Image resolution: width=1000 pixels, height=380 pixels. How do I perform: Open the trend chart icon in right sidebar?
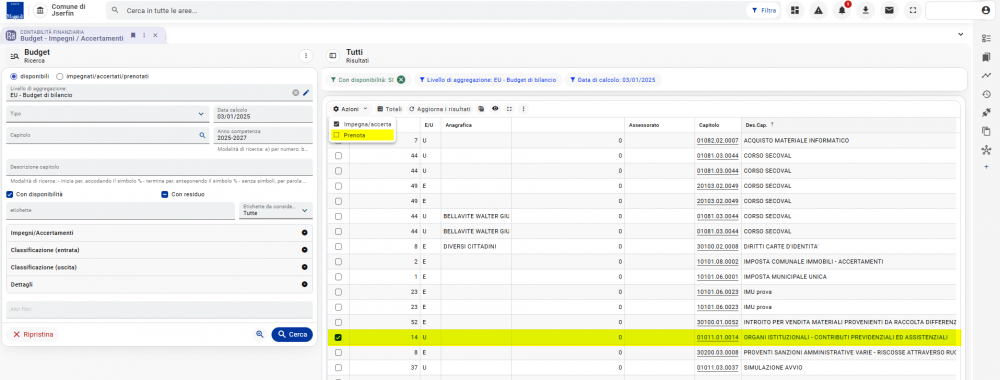click(986, 75)
